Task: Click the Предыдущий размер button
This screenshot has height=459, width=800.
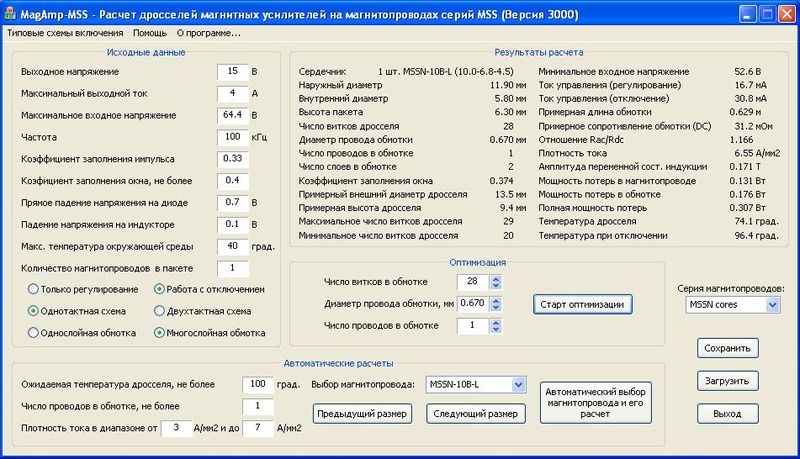Action: pyautogui.click(x=362, y=414)
